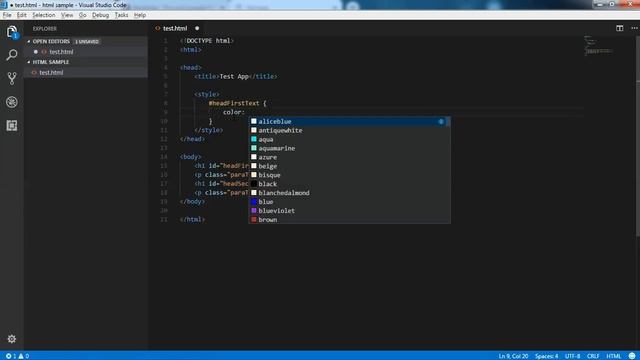Viewport: 640px width, 360px height.
Task: Click CRLF line ending in status bar
Action: pos(593,356)
